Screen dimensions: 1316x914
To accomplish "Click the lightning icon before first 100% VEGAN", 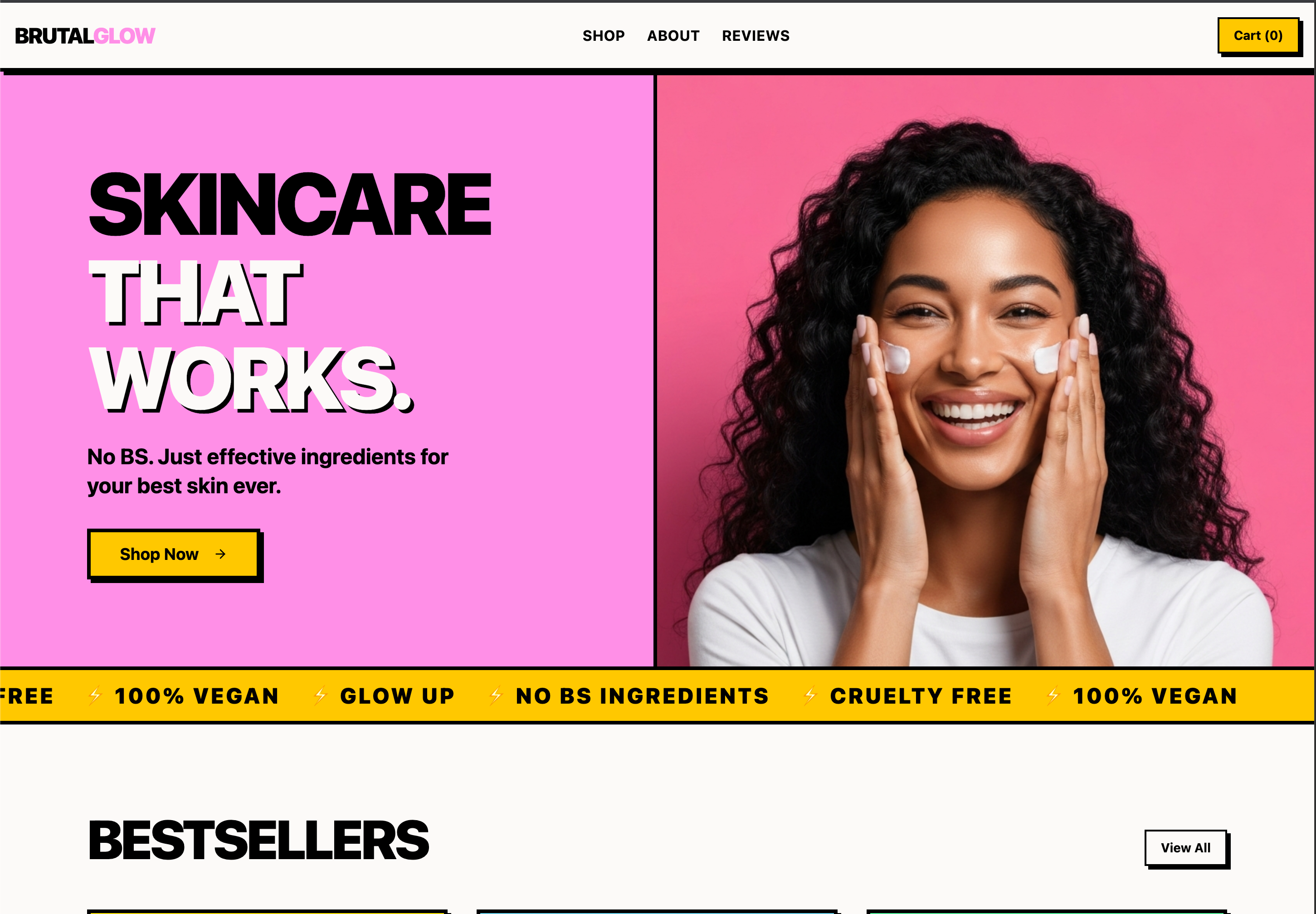I will [95, 695].
